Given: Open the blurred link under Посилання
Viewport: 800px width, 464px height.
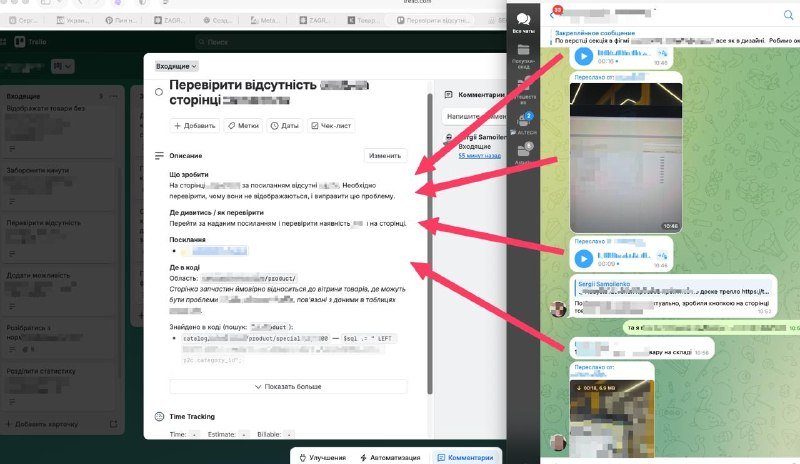Looking at the screenshot, I should point(219,251).
